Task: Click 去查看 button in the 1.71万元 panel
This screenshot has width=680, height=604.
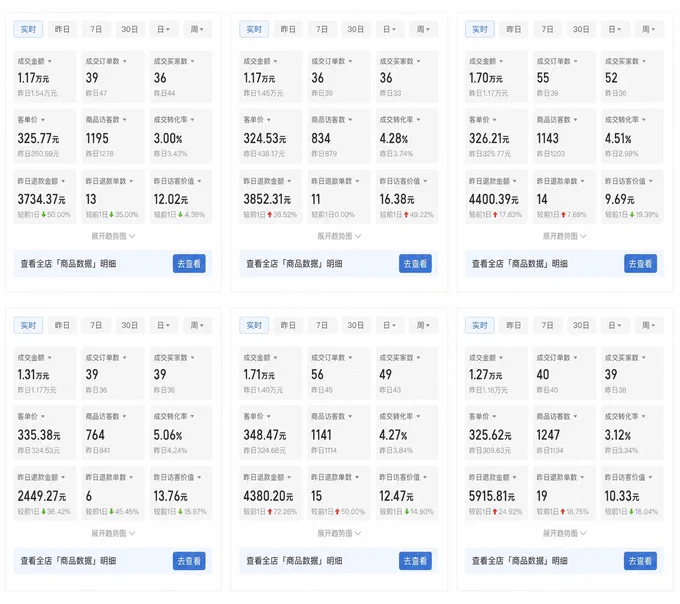Action: click(x=415, y=561)
